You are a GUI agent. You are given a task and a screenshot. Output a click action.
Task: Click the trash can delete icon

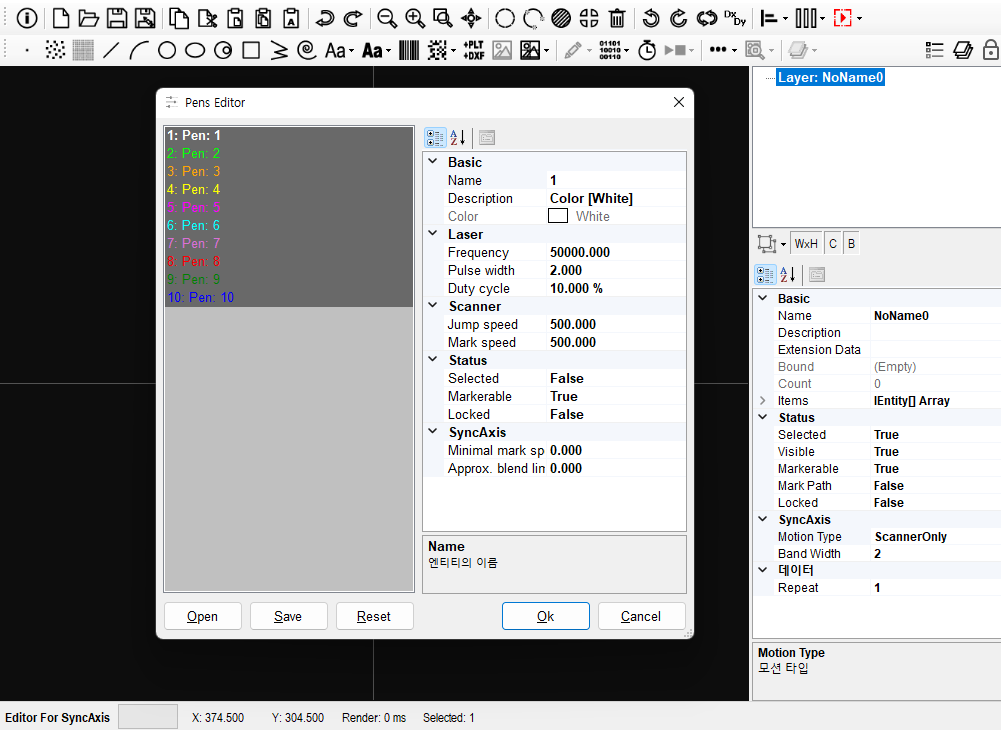(617, 19)
